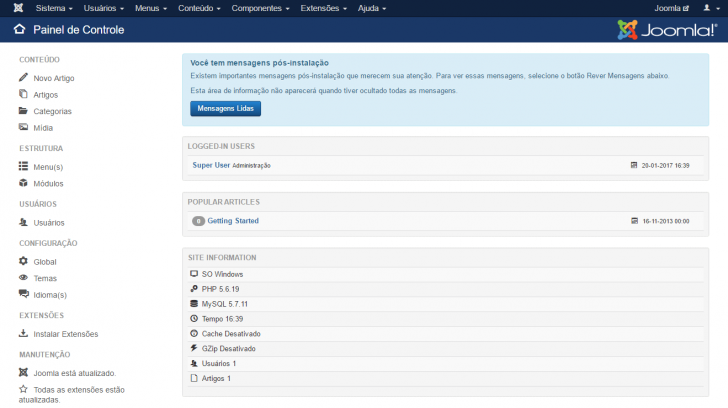728x408 pixels.
Task: Open the Usuários dropdown in top bar
Action: pyautogui.click(x=104, y=8)
